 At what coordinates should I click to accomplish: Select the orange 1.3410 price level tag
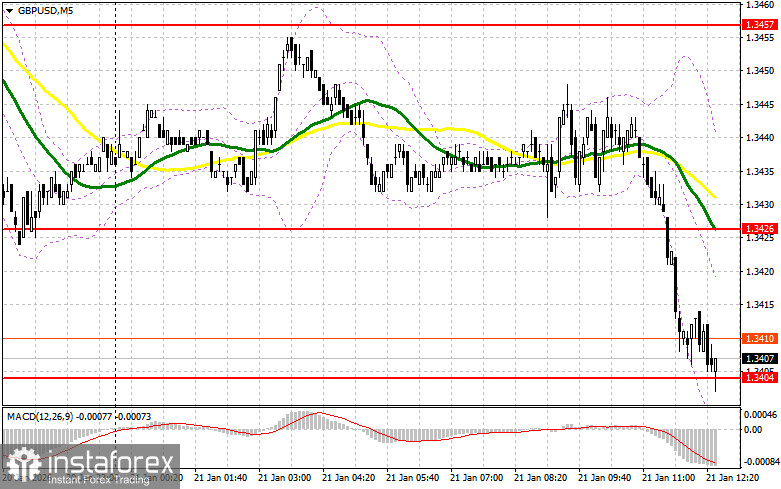click(x=760, y=339)
